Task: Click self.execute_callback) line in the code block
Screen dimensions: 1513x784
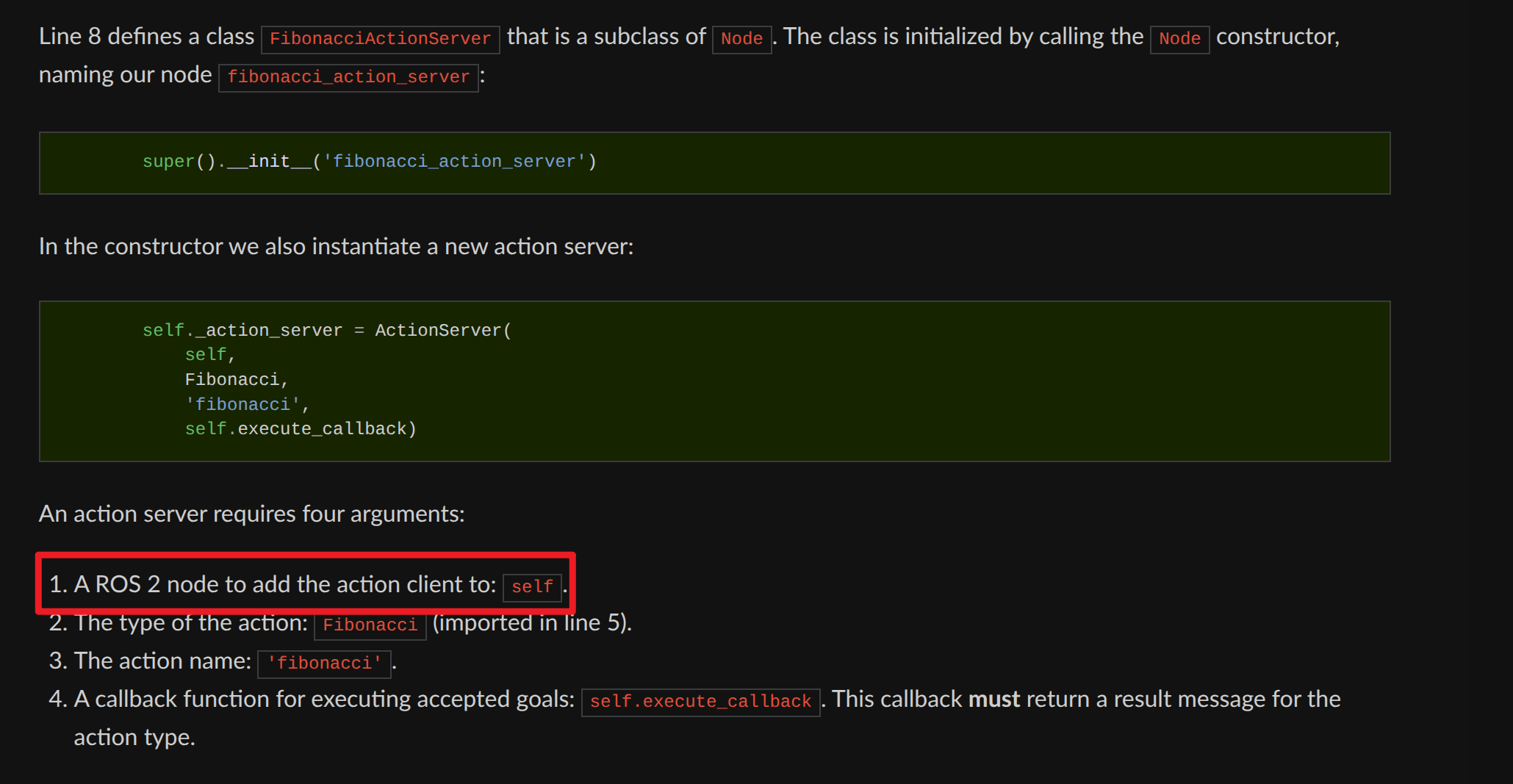Action: pos(300,429)
